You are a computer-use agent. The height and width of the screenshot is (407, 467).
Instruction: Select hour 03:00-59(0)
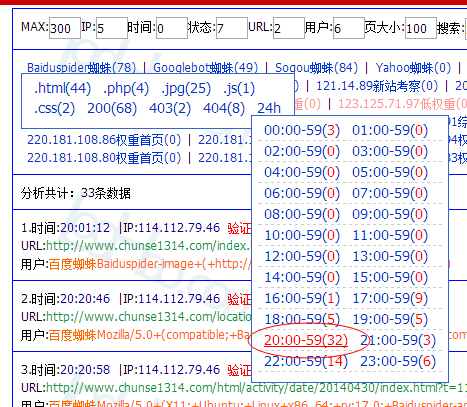pos(390,151)
